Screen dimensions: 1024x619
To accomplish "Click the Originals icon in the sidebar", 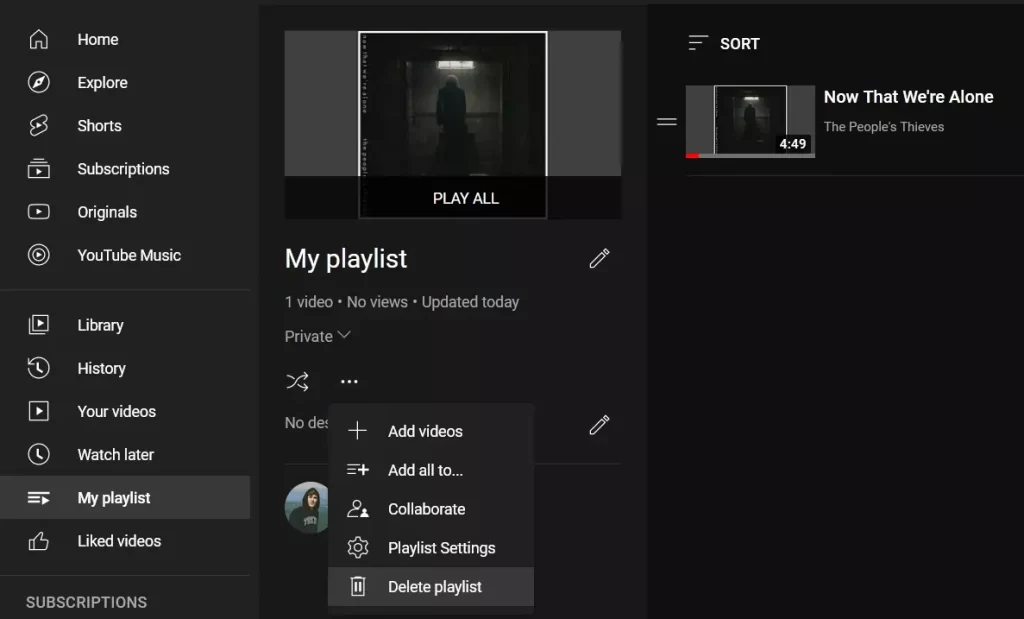I will coord(39,212).
